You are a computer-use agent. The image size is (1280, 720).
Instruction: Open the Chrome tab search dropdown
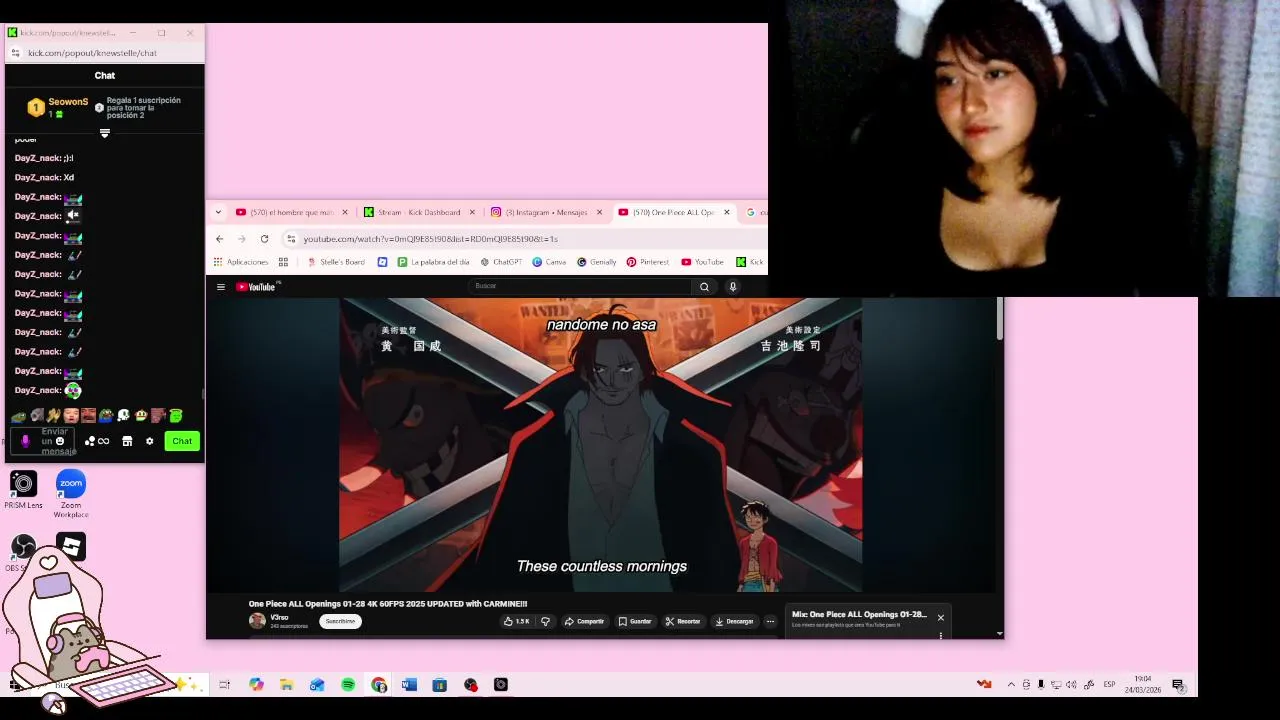pyautogui.click(x=218, y=212)
